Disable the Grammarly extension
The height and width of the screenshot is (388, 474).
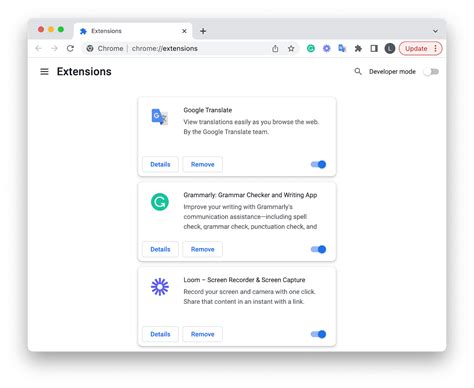coord(318,249)
